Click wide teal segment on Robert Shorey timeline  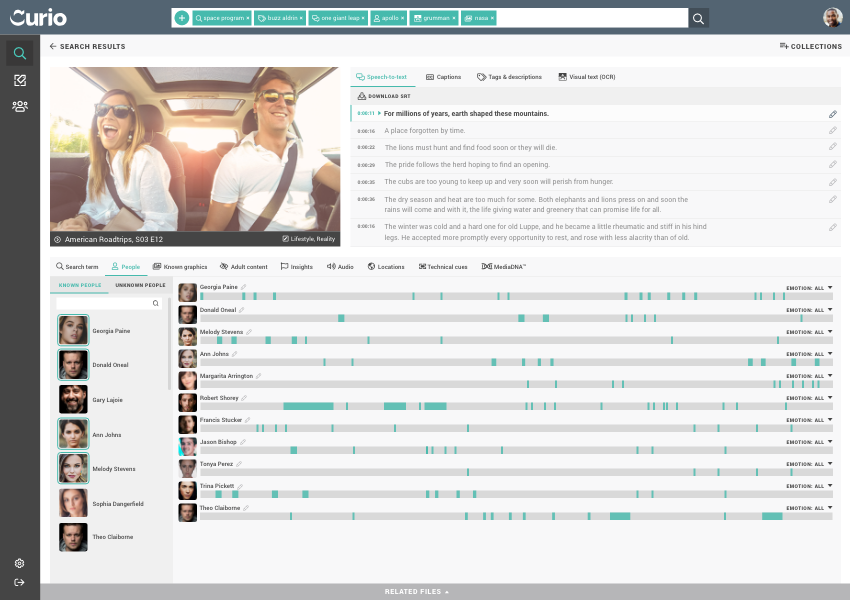point(308,406)
